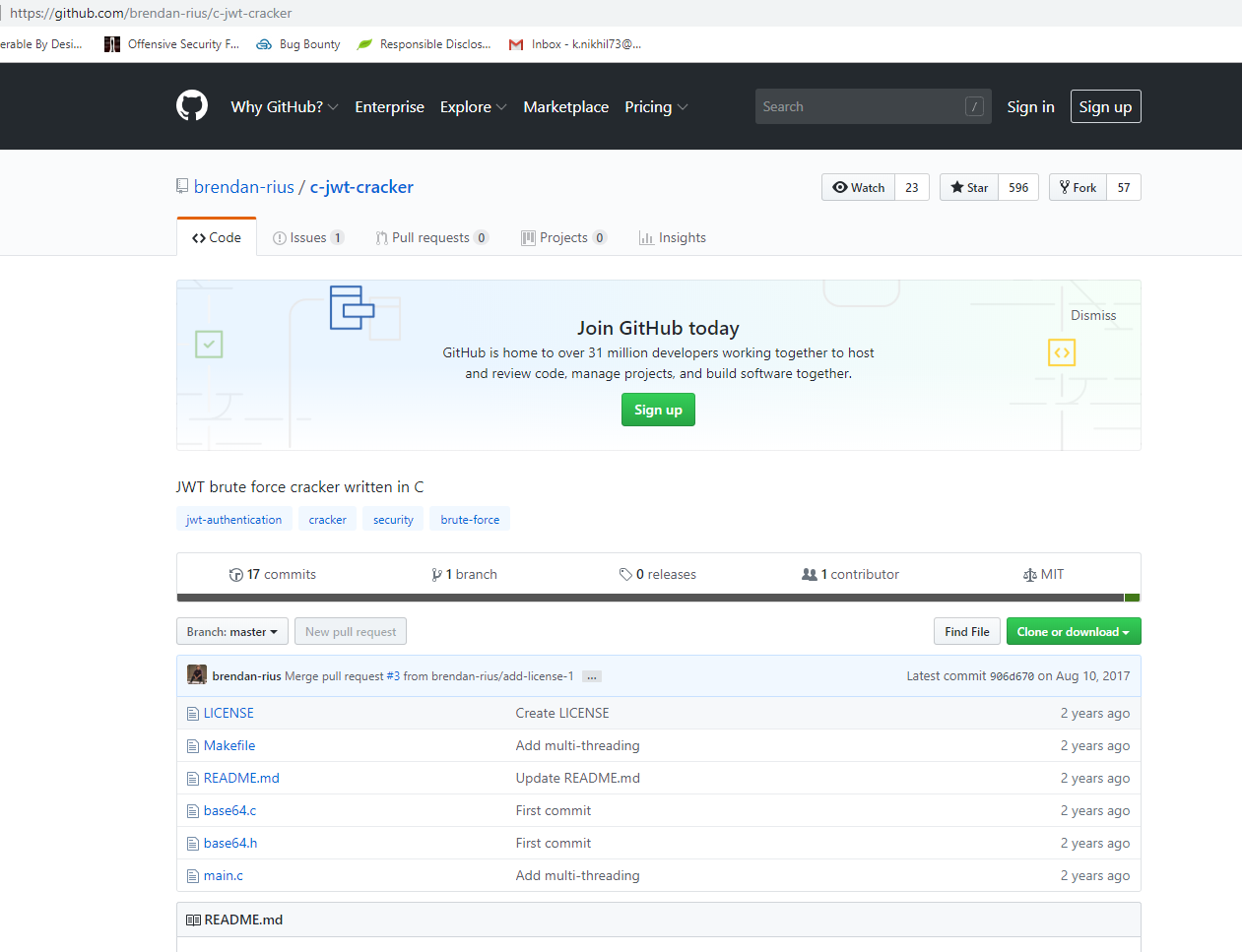
Task: Fork the c-jwt-cracker repository
Action: (1078, 188)
